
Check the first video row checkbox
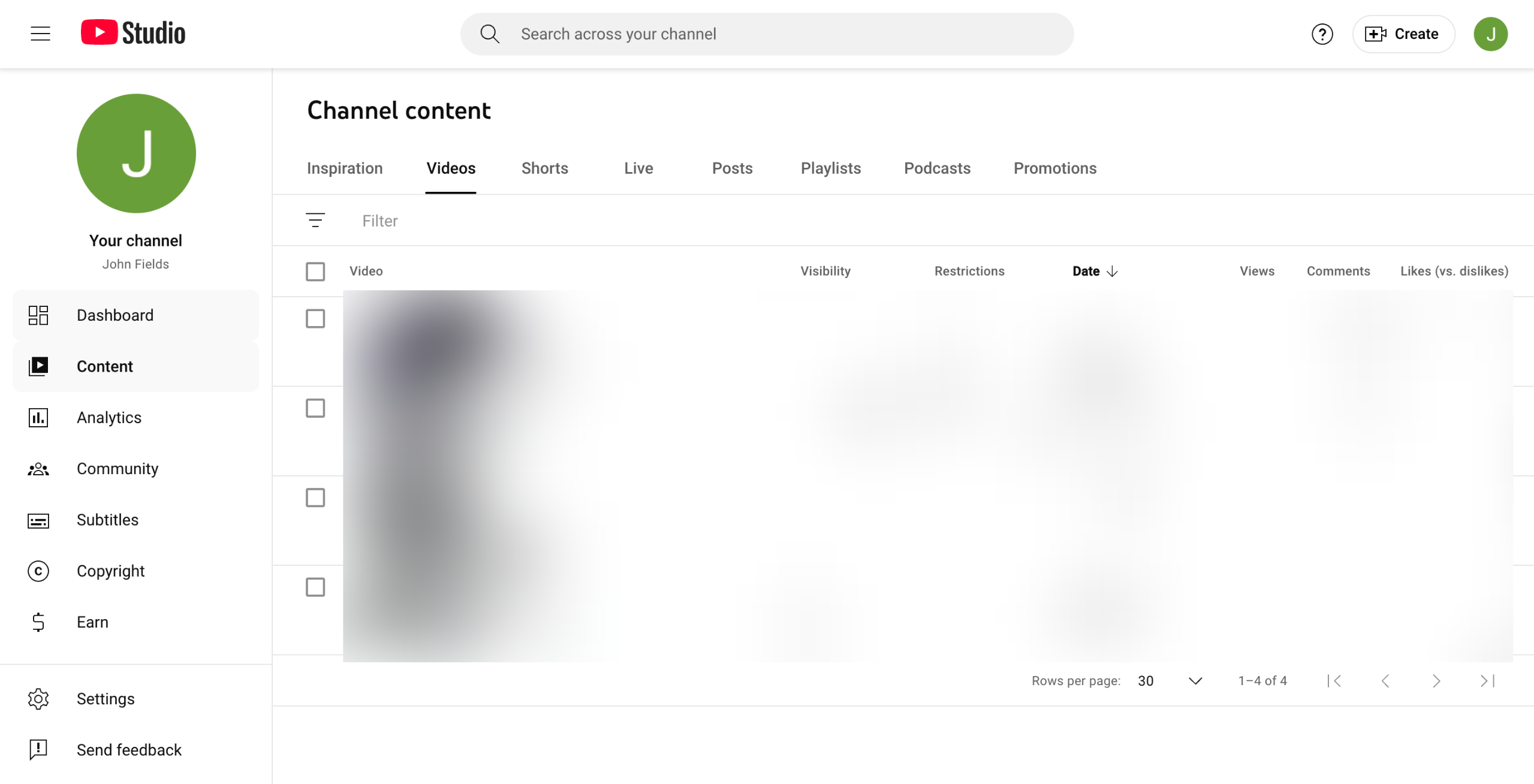pos(315,319)
